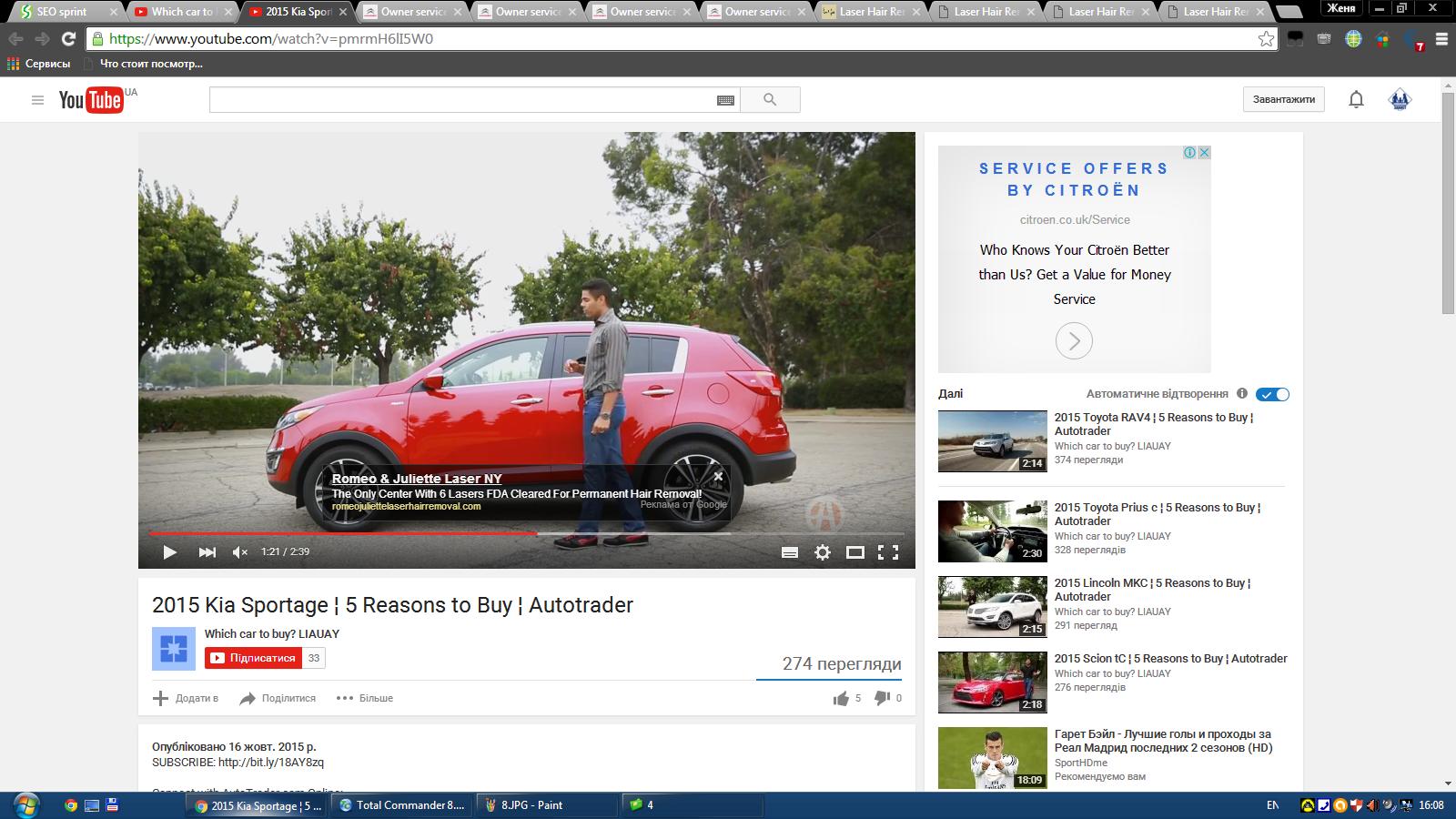Switch to theater mode

point(855,552)
